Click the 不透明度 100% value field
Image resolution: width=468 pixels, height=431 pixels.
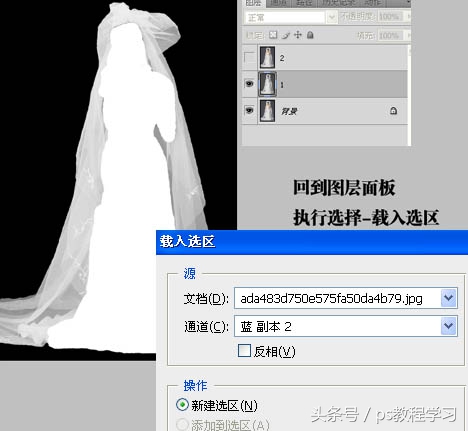[390, 16]
